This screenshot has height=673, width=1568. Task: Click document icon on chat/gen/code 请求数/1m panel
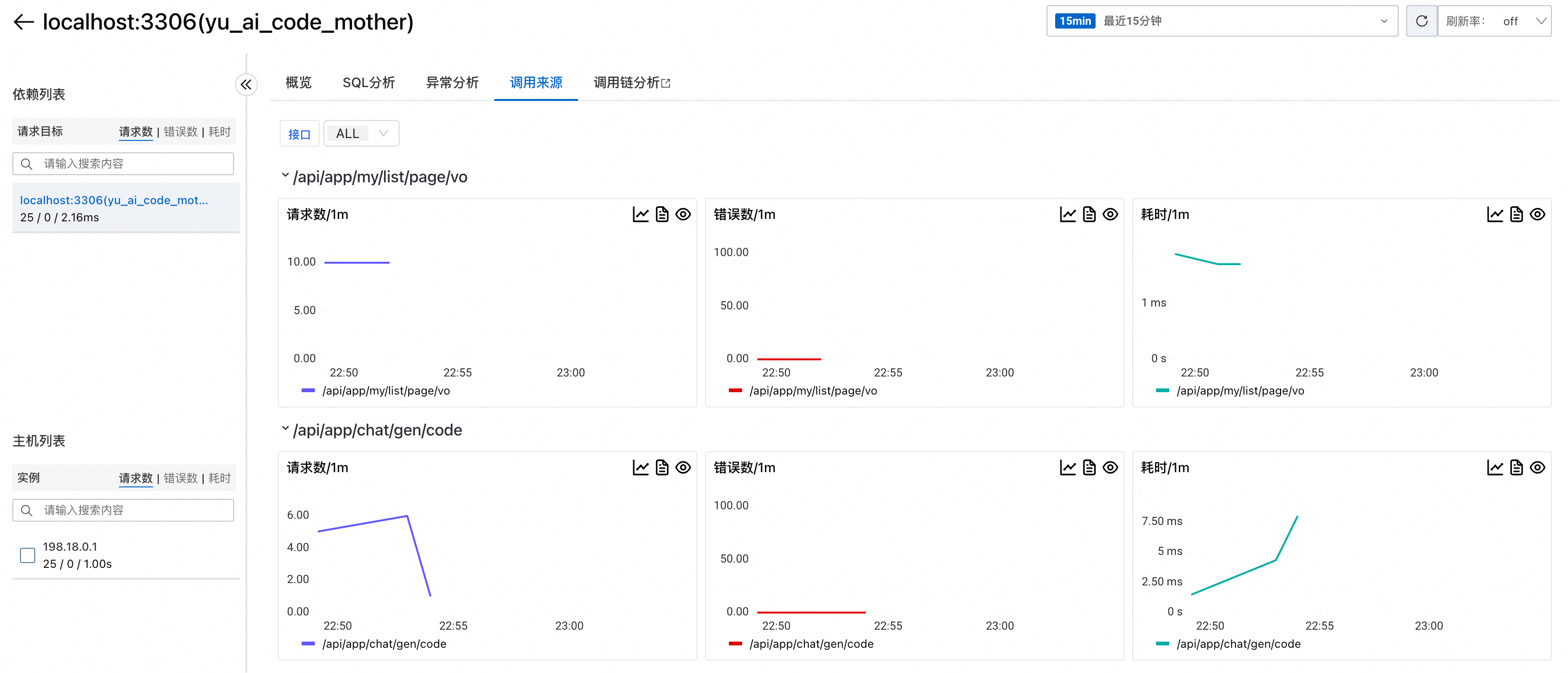pos(662,468)
